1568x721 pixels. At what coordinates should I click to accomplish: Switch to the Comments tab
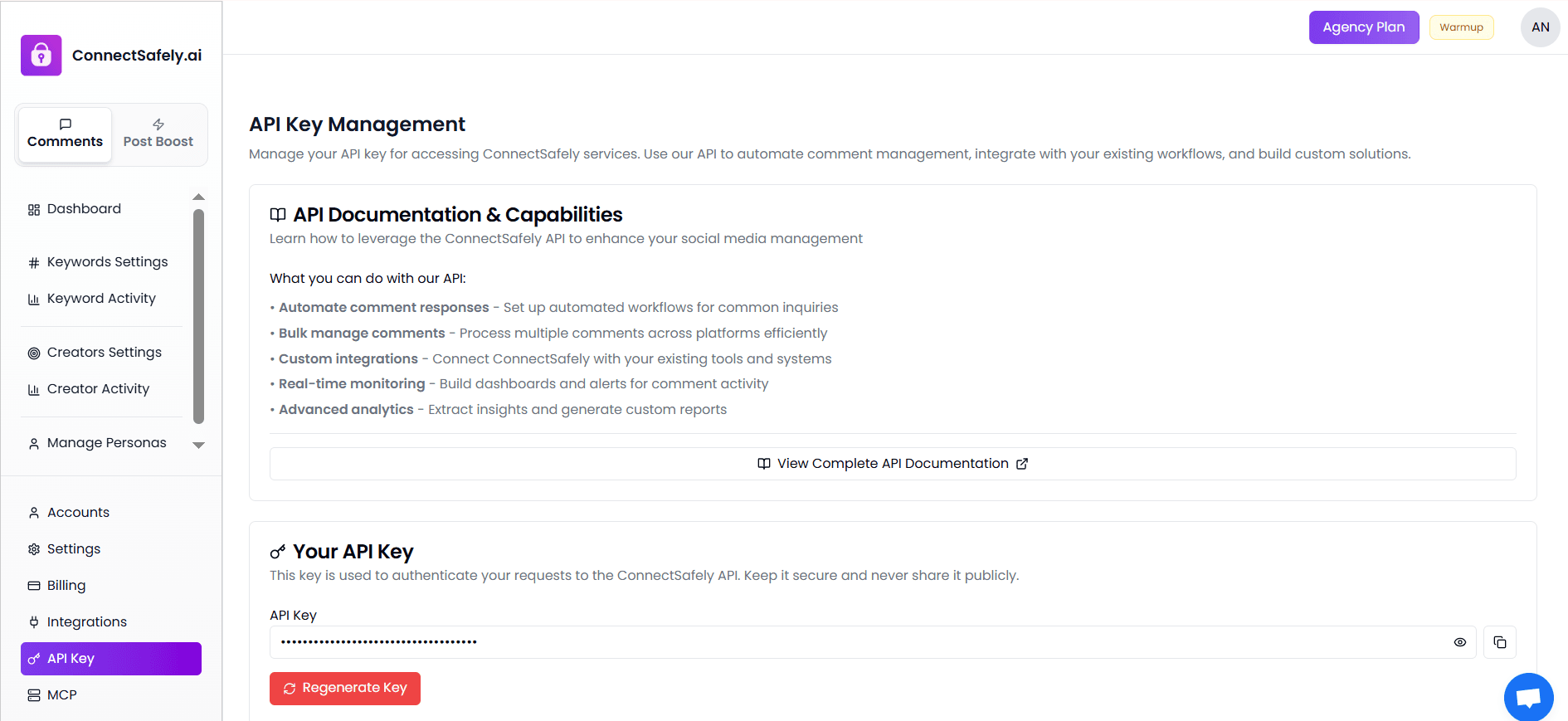click(x=65, y=134)
